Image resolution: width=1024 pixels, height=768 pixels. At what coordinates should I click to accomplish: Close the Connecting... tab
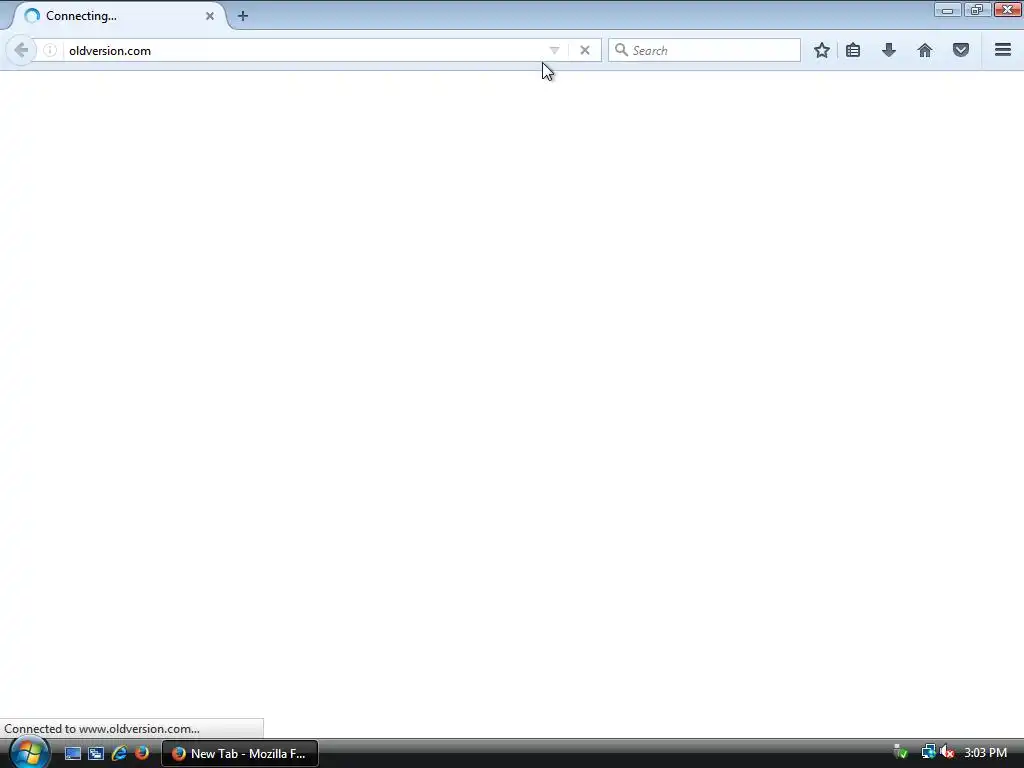[210, 16]
